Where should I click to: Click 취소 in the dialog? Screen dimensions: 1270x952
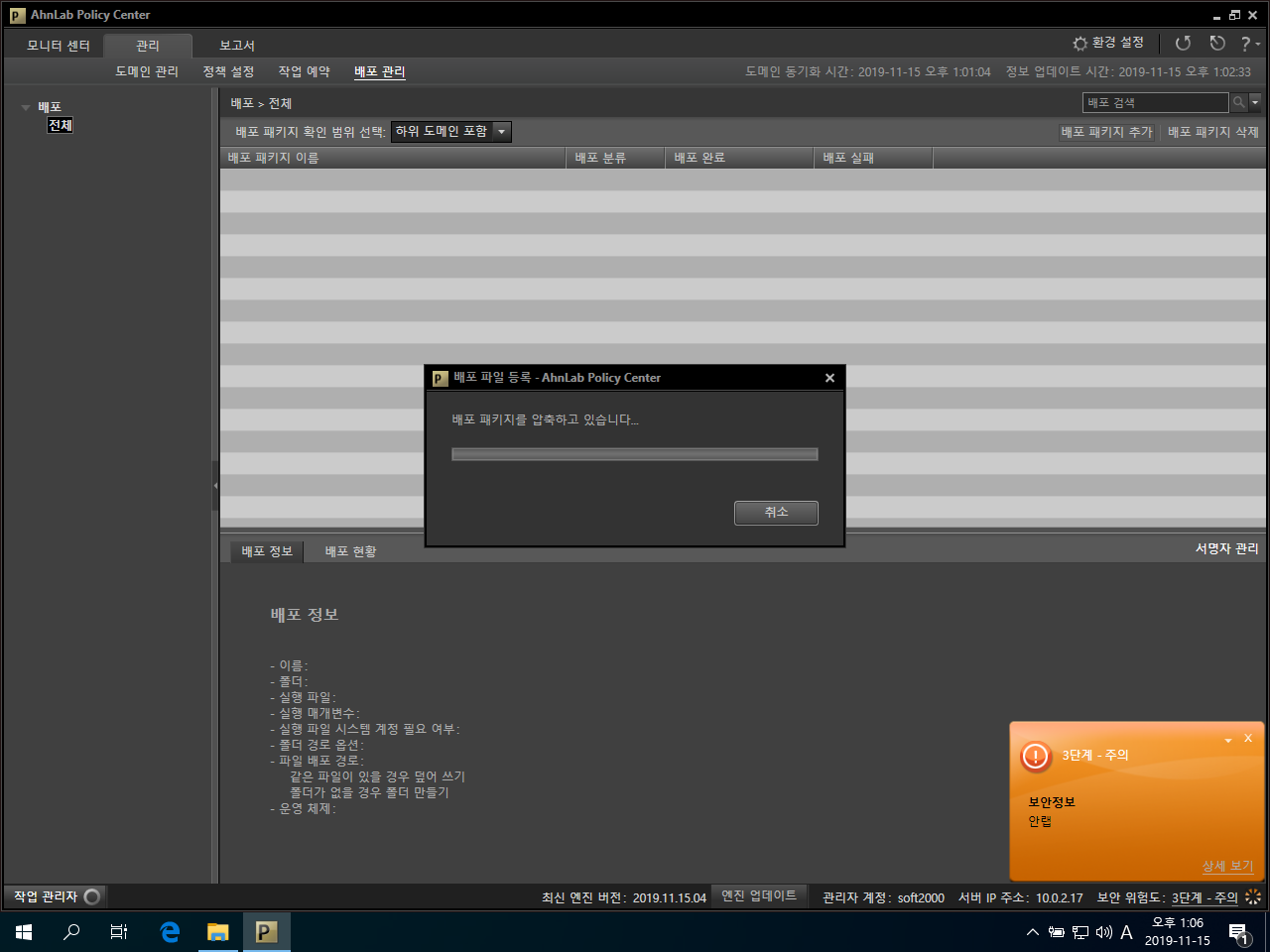coord(776,513)
